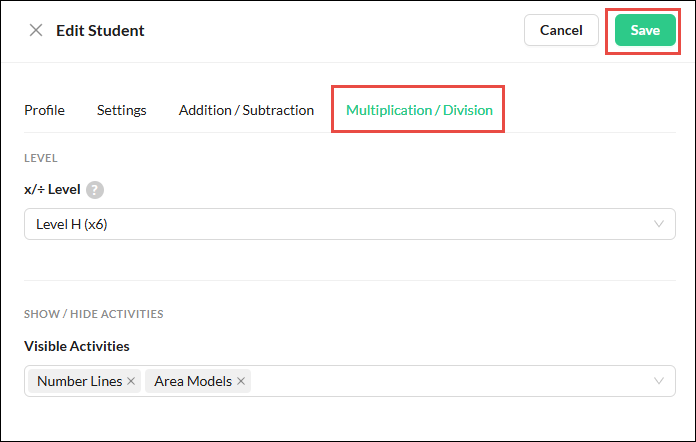Click the Number Lines tag label
The image size is (696, 442).
coord(79,381)
